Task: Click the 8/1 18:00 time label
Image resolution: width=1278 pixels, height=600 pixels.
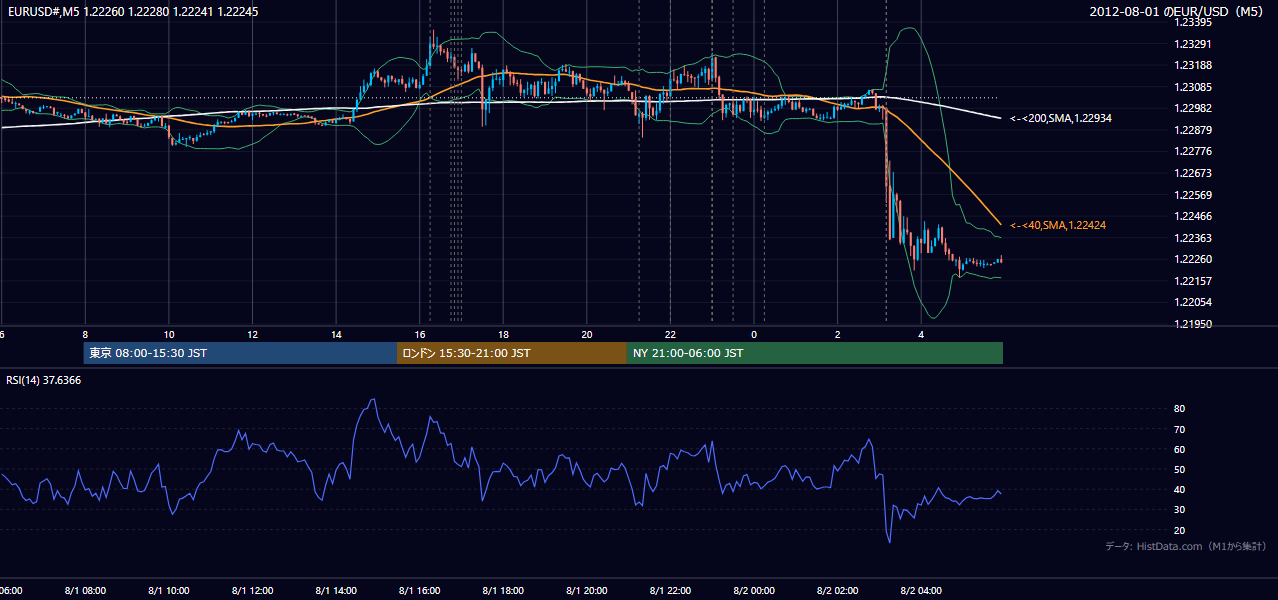Action: click(503, 591)
